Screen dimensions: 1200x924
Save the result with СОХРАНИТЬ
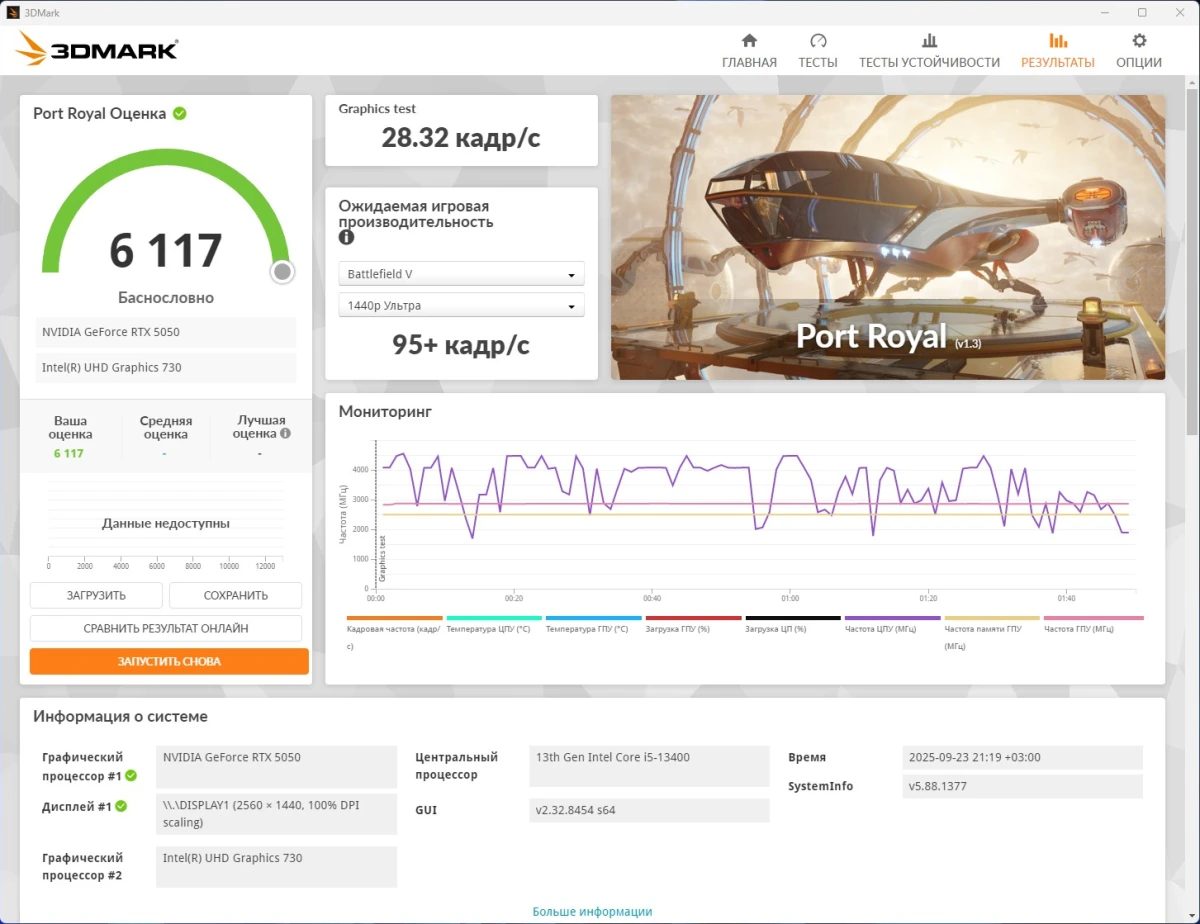pos(235,595)
